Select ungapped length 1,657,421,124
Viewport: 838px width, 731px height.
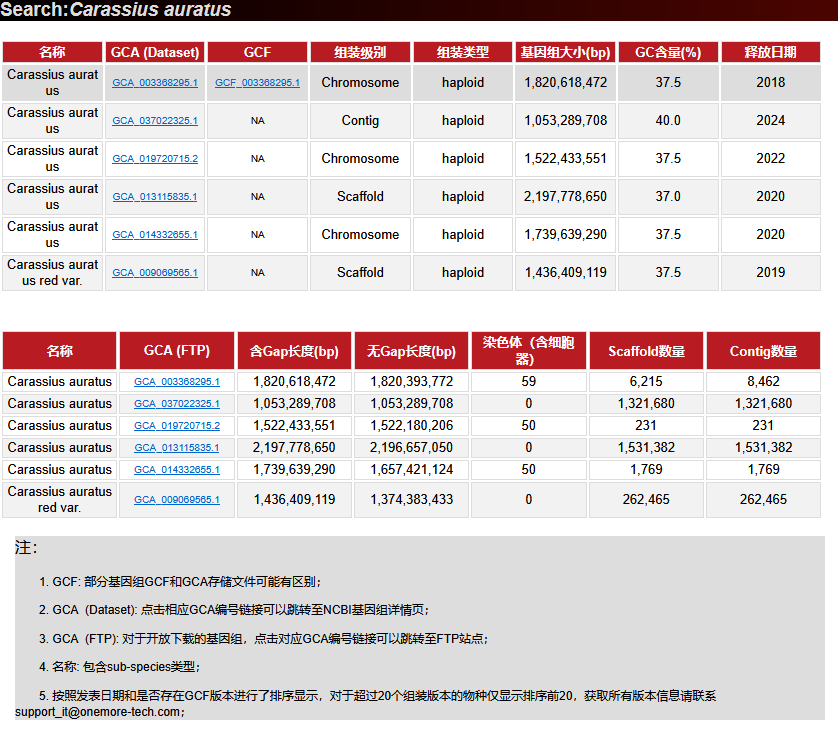[412, 470]
